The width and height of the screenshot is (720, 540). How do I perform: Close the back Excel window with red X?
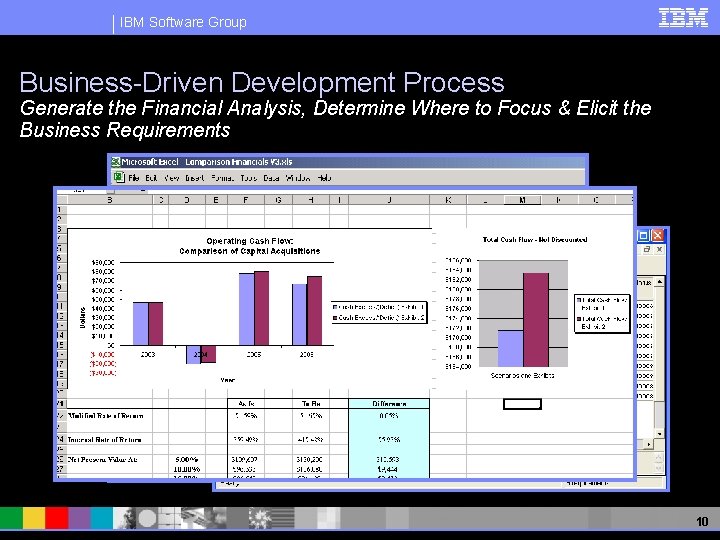(658, 236)
